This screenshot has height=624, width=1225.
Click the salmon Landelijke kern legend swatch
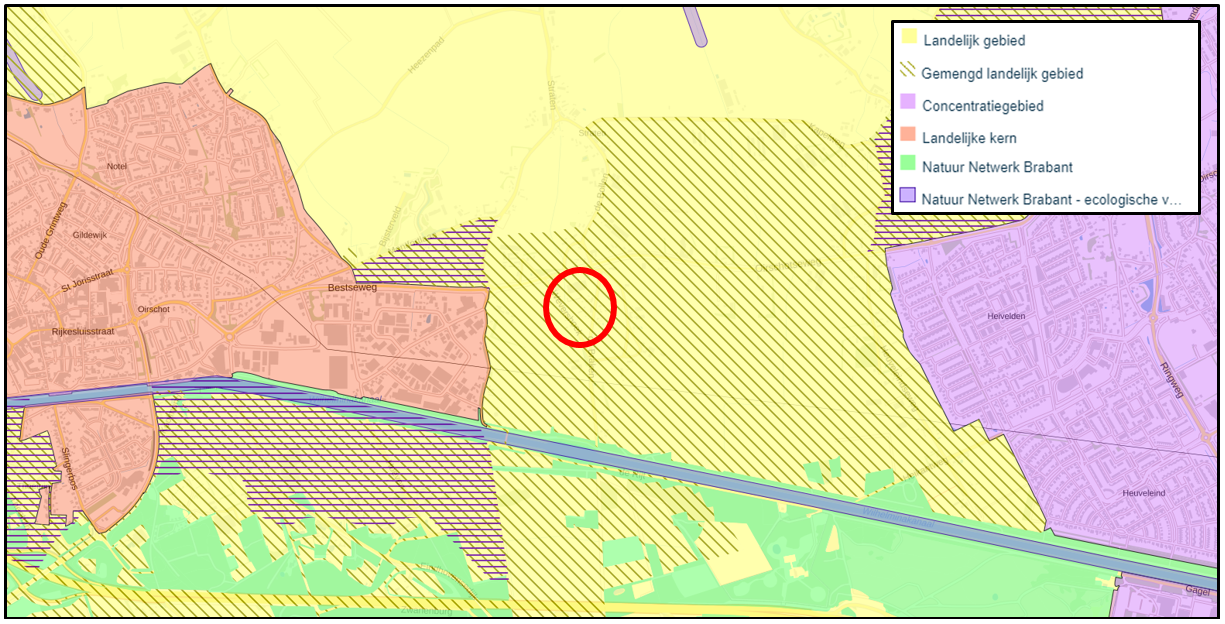click(910, 136)
